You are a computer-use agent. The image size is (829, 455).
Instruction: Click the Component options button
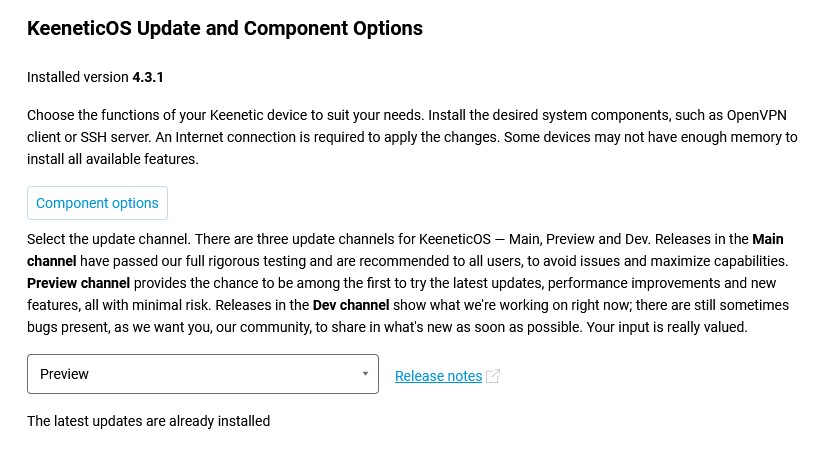coord(97,203)
